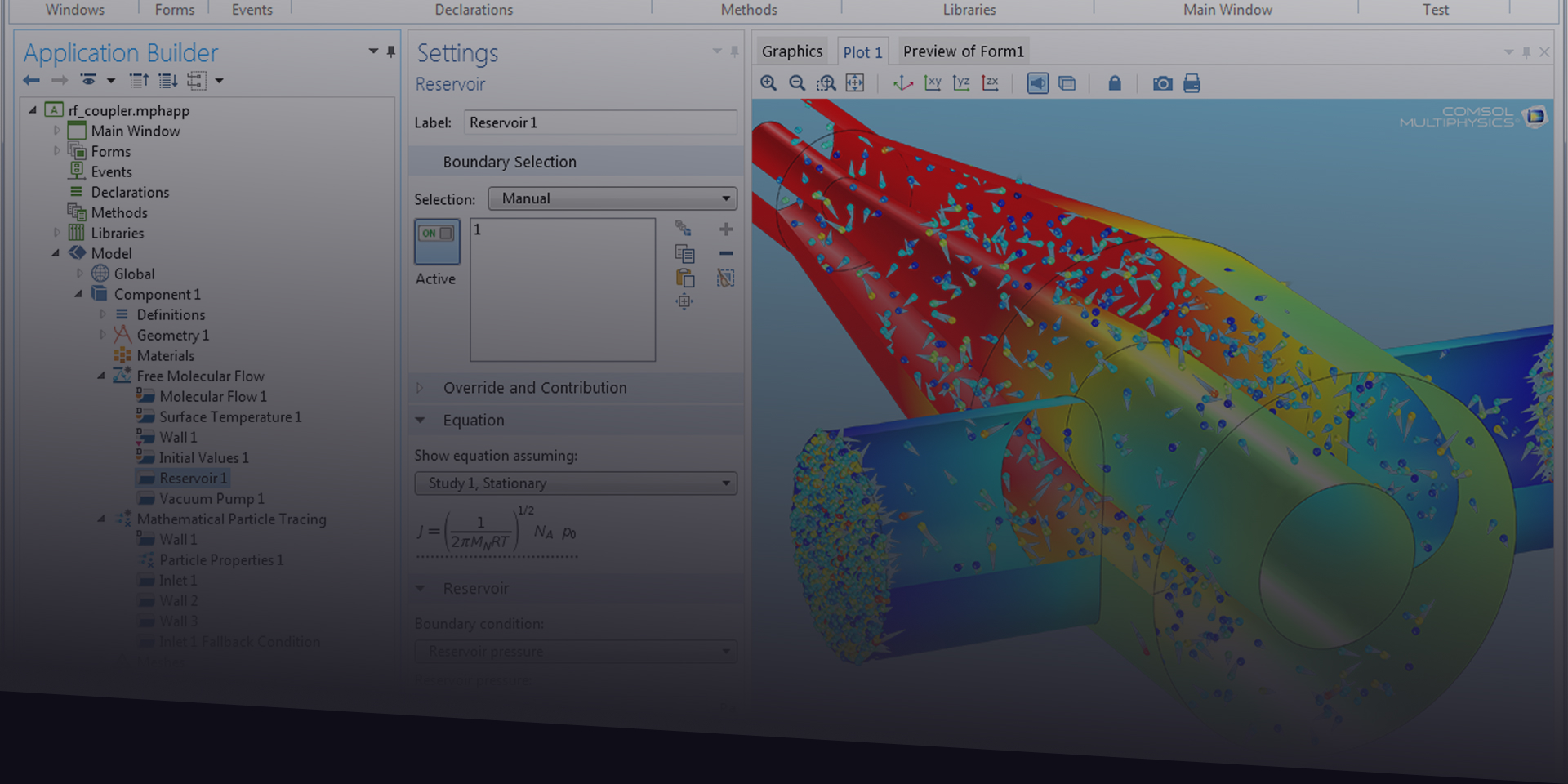Expand the Main Window tree node arrow

coord(56,131)
